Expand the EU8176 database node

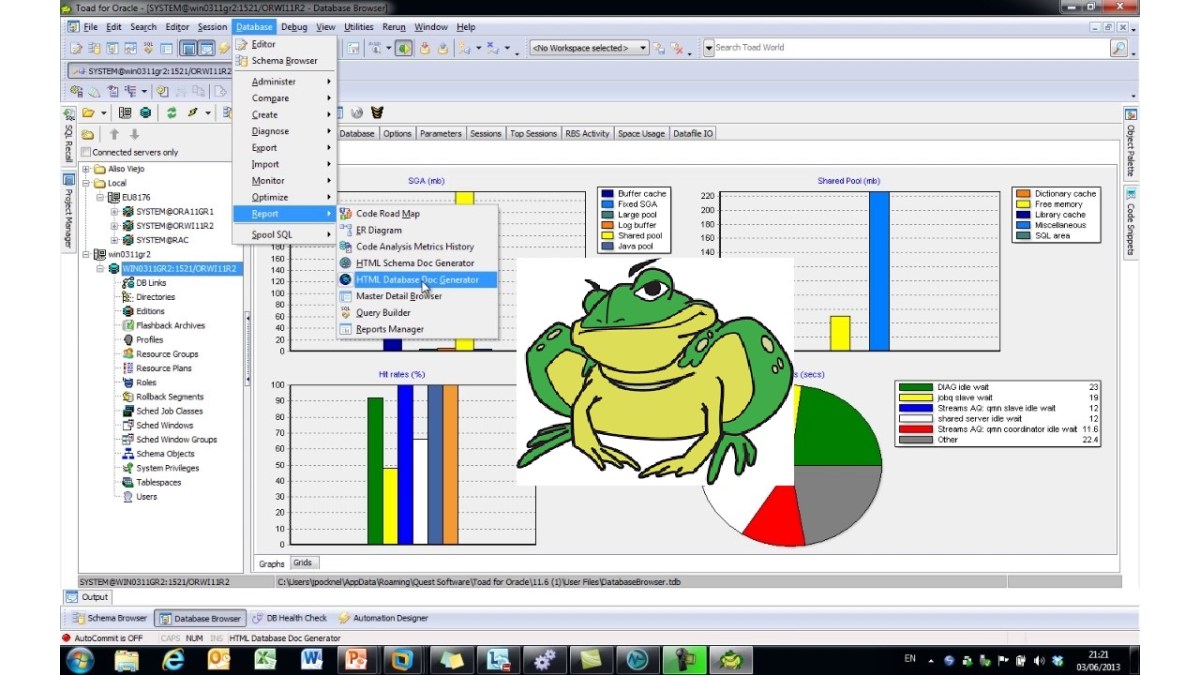pyautogui.click(x=100, y=197)
